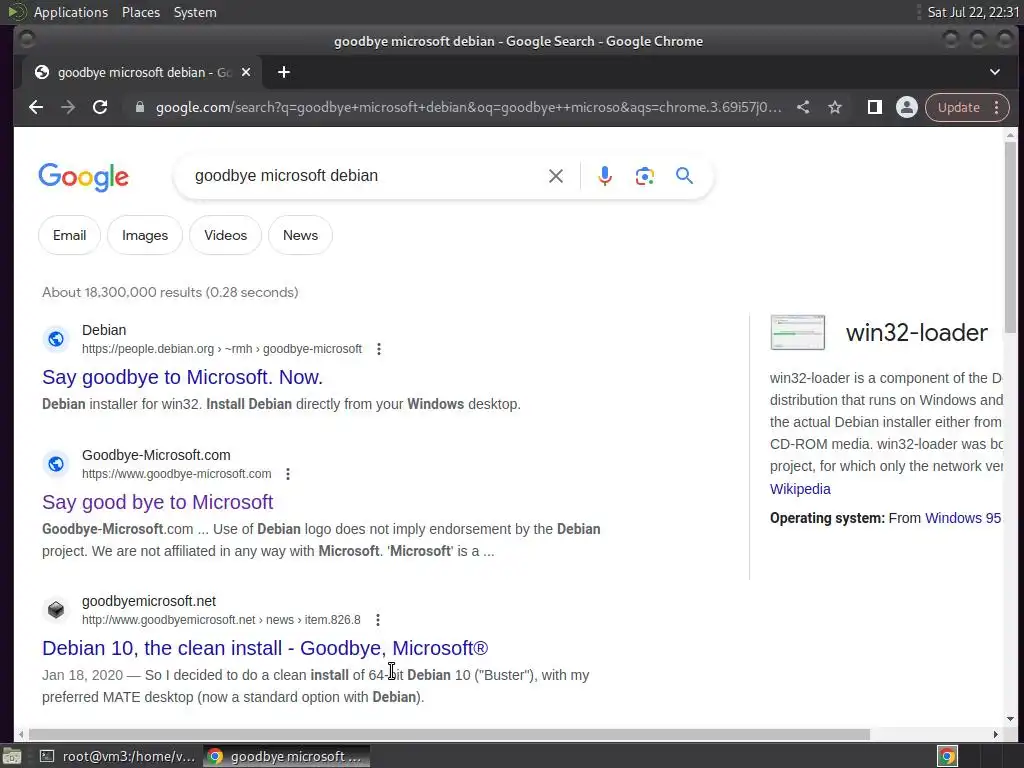The height and width of the screenshot is (768, 1024).
Task: Open the Wikipedia link in knowledge panel
Action: (x=800, y=489)
